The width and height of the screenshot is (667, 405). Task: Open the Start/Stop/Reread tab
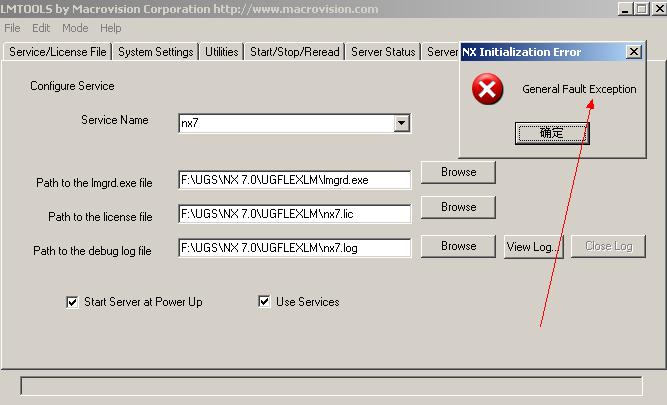point(295,52)
